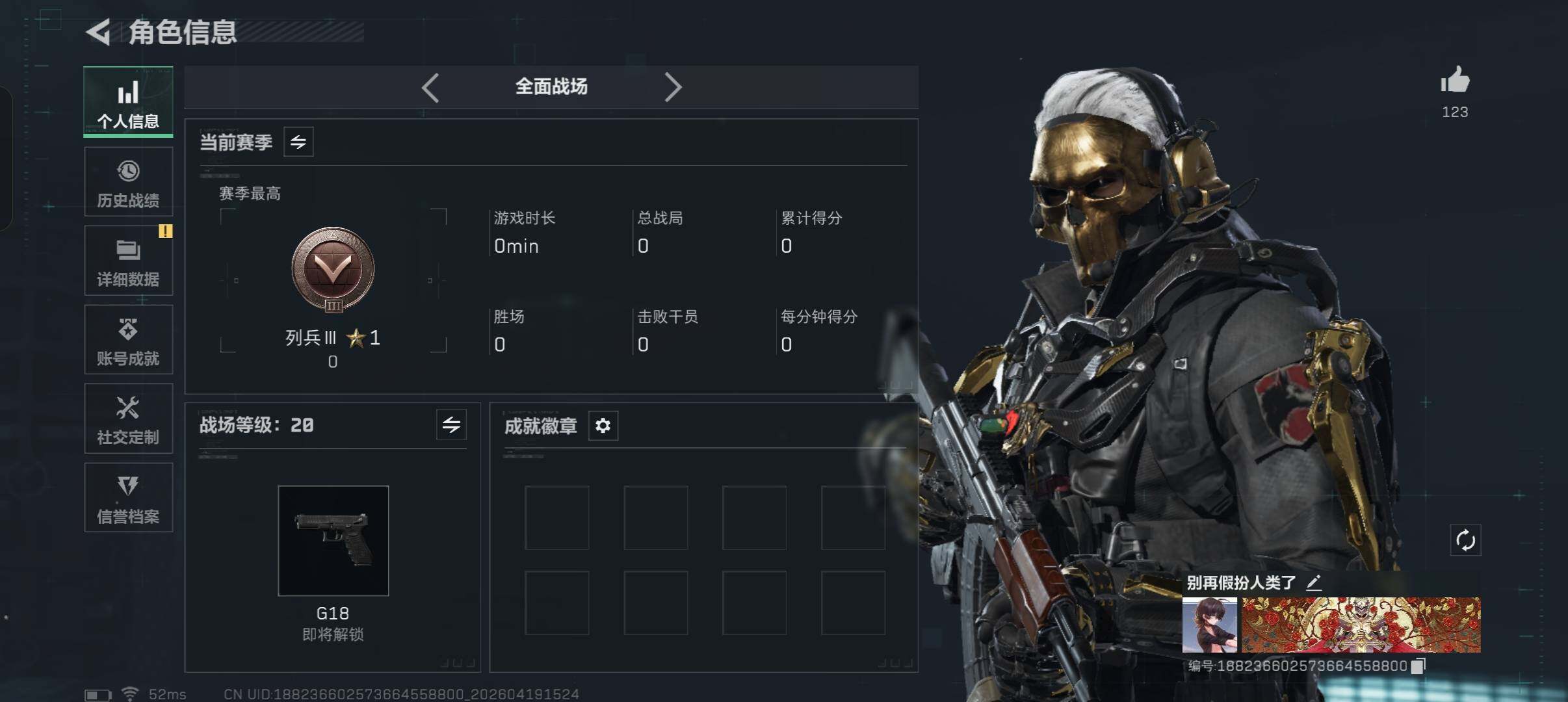Switch to previous mode with left chevron

(x=430, y=87)
